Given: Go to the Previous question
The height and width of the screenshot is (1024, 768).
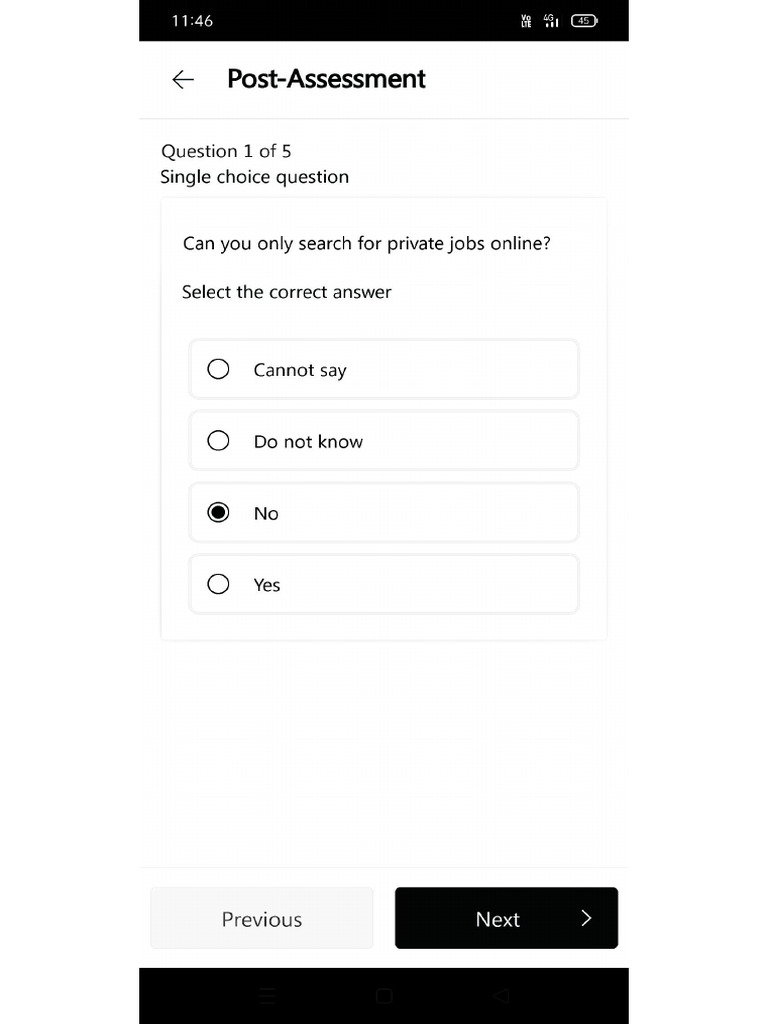Looking at the screenshot, I should pyautogui.click(x=262, y=919).
